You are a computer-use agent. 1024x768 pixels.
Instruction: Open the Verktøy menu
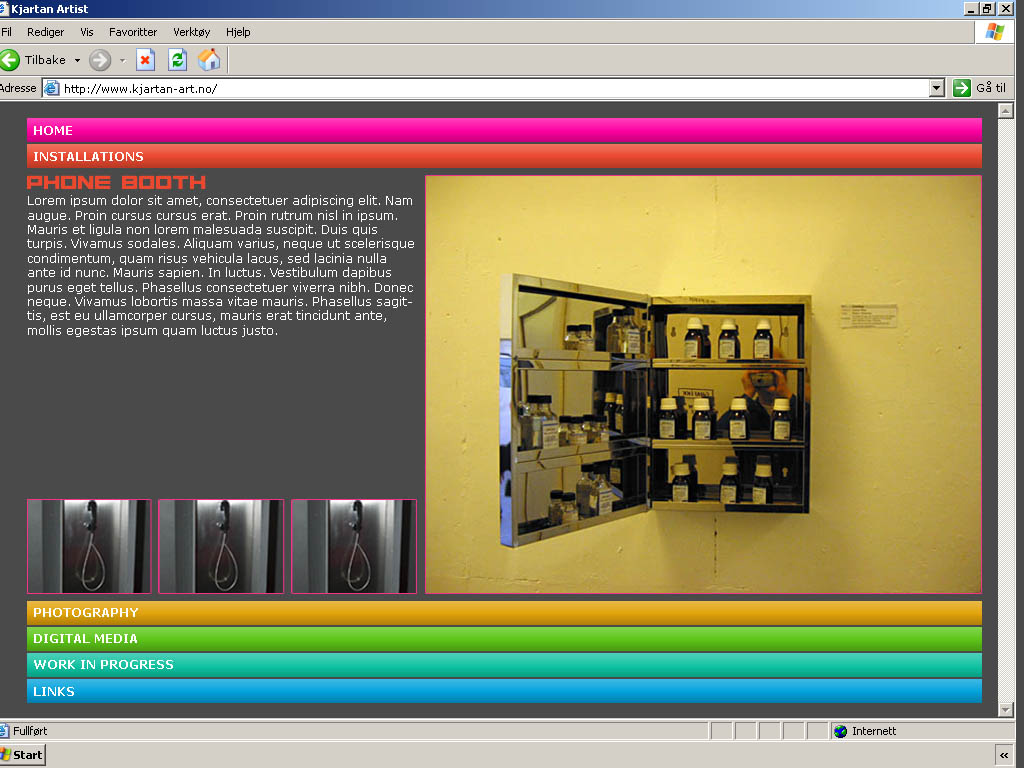(x=192, y=32)
